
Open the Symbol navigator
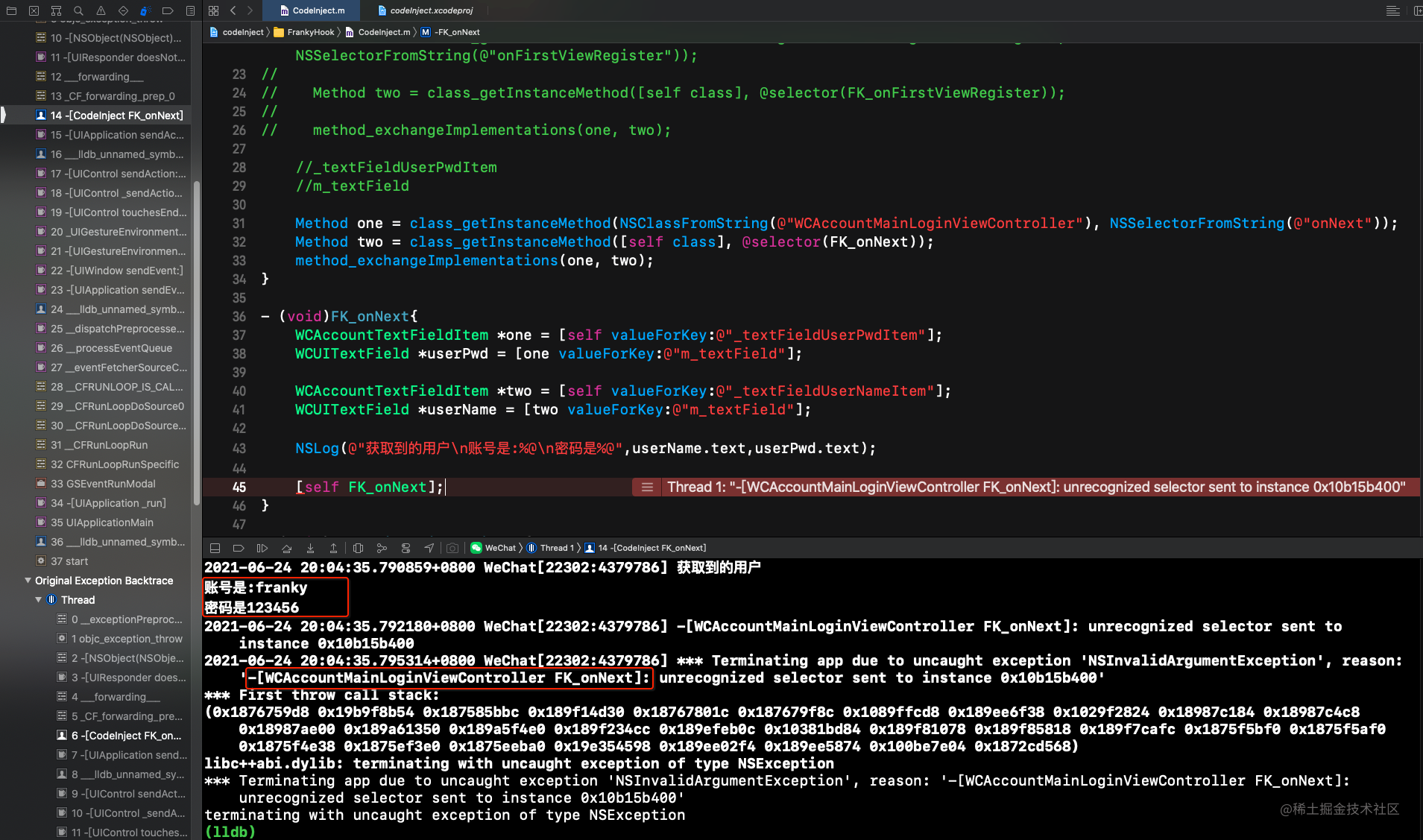click(x=57, y=10)
